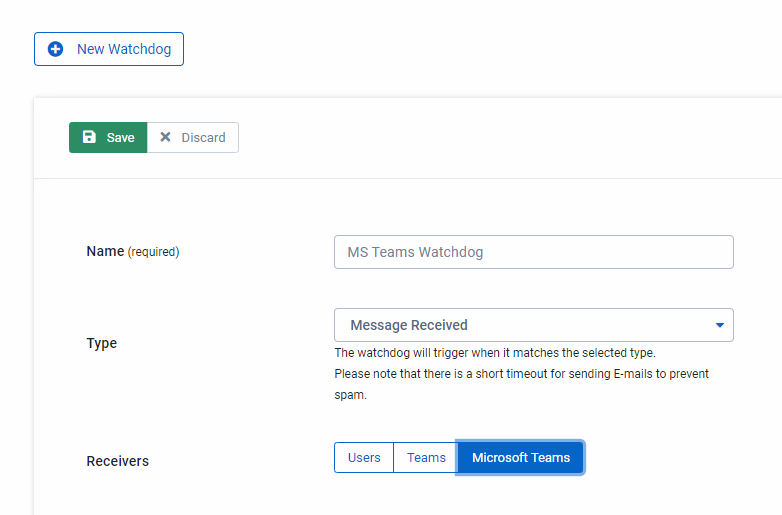Click the floppy disk save icon
The width and height of the screenshot is (782, 515).
point(89,137)
